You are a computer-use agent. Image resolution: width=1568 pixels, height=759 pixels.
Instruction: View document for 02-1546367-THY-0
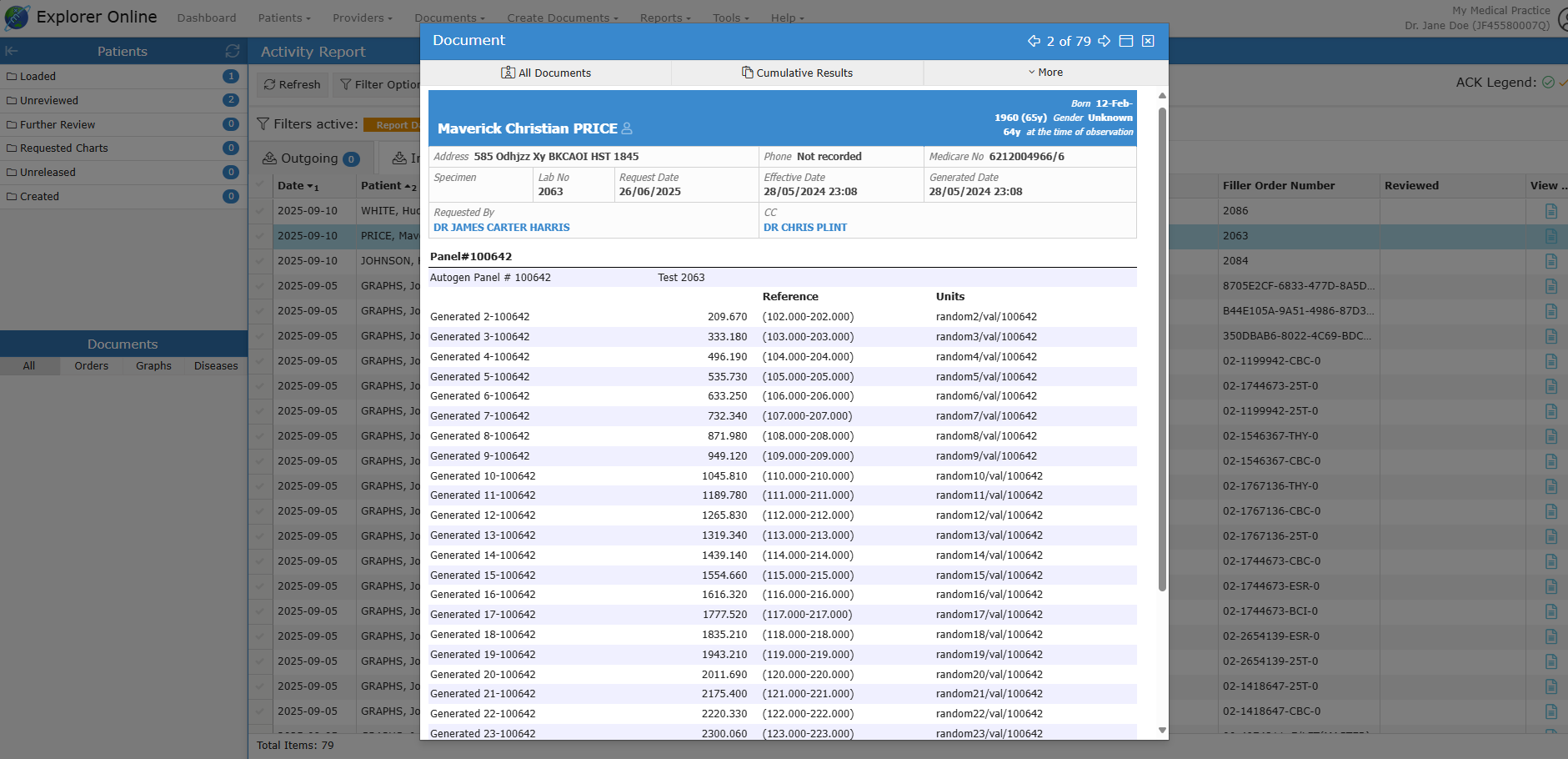click(1550, 436)
